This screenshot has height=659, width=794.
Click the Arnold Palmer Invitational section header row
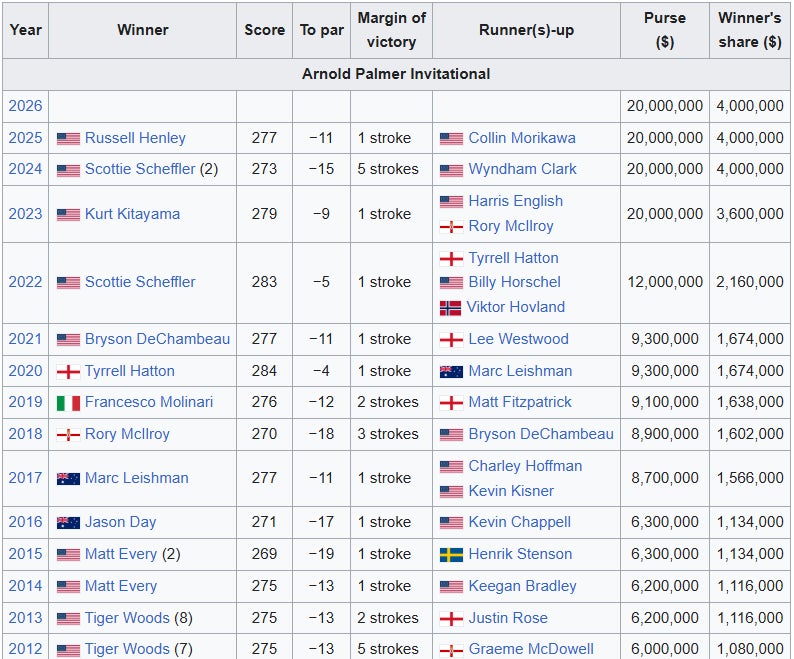396,74
